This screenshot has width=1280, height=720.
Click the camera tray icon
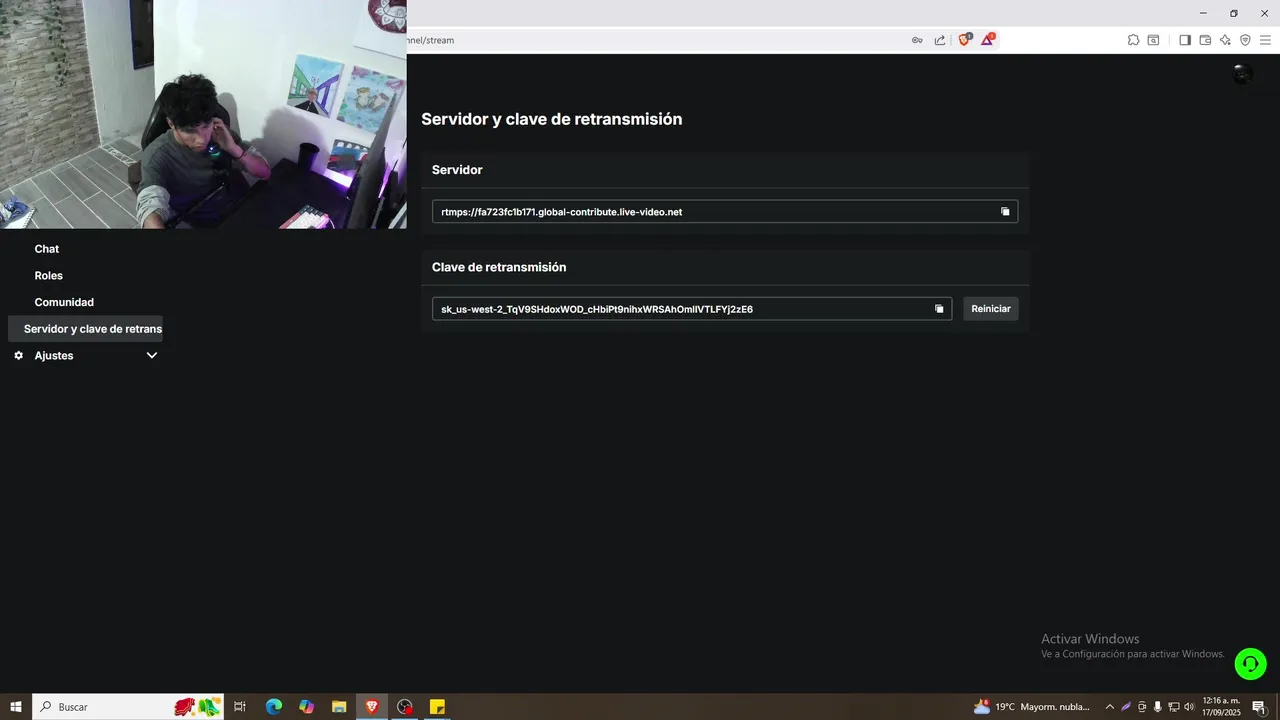point(1142,707)
